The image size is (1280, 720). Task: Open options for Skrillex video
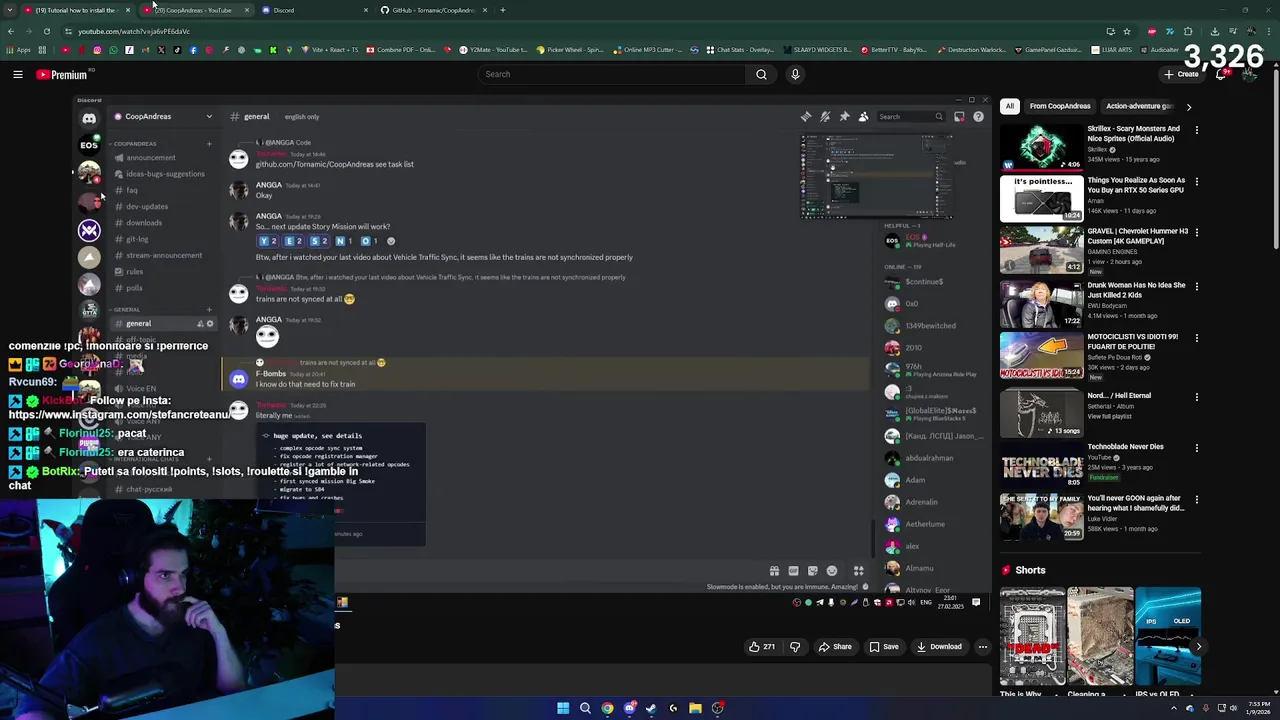(1196, 130)
